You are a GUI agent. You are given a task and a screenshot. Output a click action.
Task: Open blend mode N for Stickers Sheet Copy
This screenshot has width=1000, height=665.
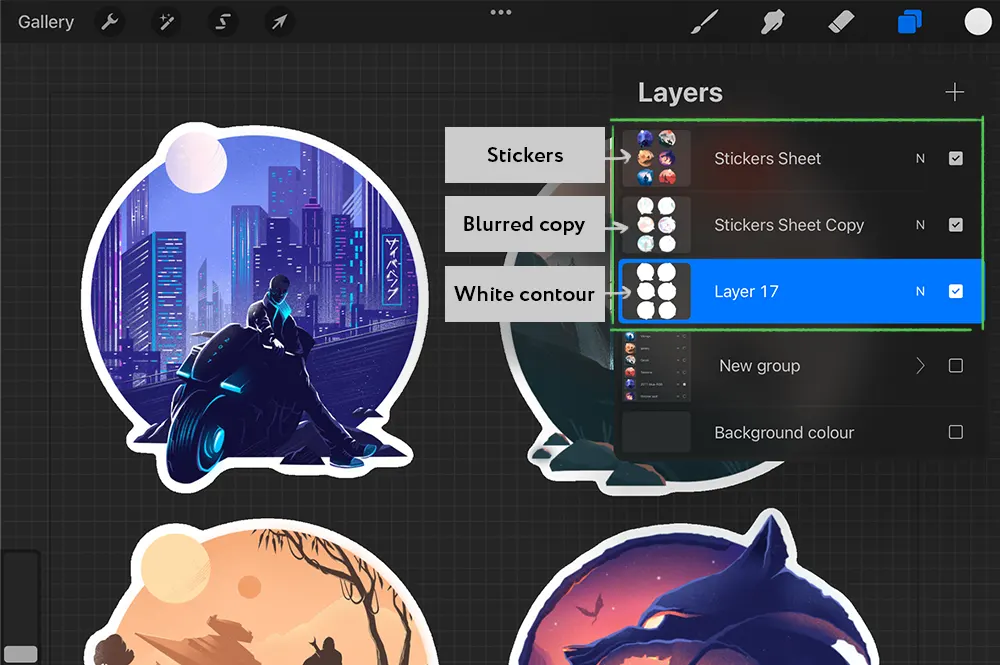[920, 224]
